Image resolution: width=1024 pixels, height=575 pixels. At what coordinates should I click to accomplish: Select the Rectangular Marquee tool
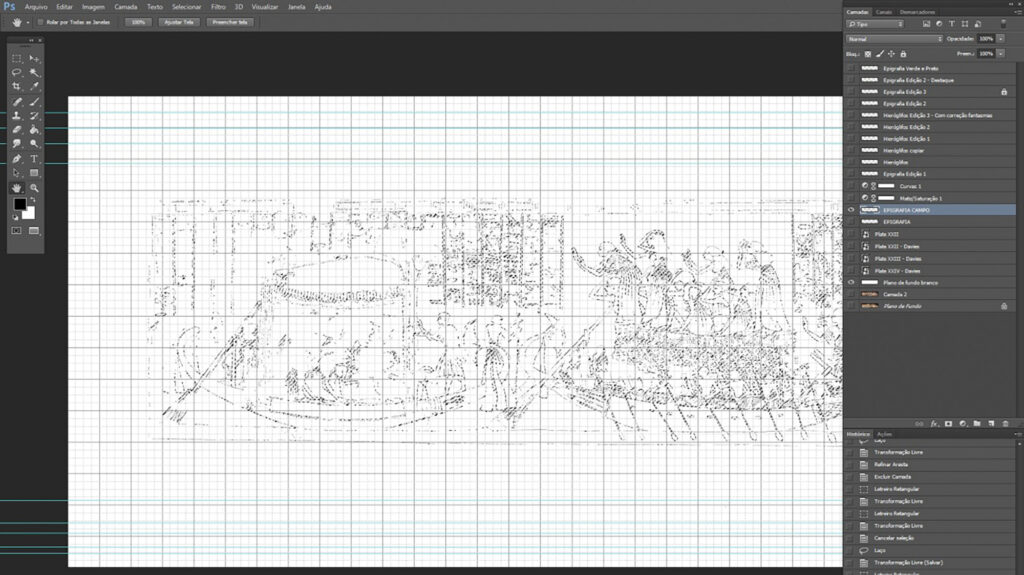click(x=17, y=58)
